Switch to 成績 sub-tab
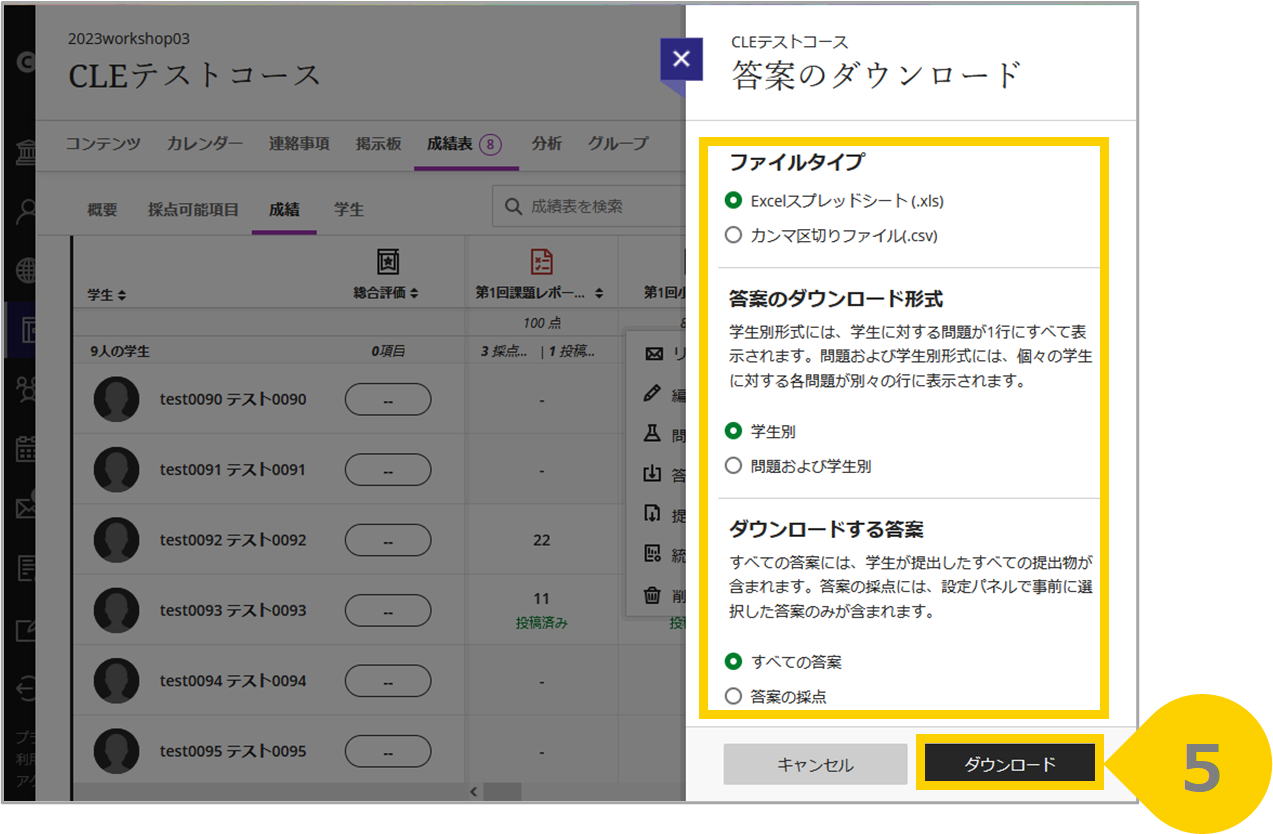The width and height of the screenshot is (1273, 834). [x=284, y=209]
